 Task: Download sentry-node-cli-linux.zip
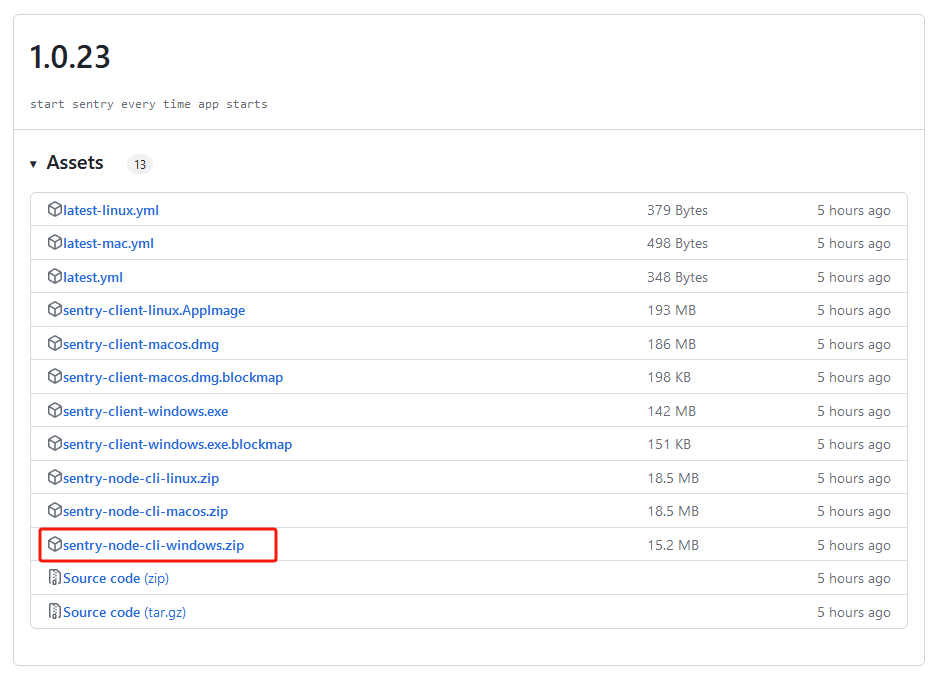click(x=141, y=478)
